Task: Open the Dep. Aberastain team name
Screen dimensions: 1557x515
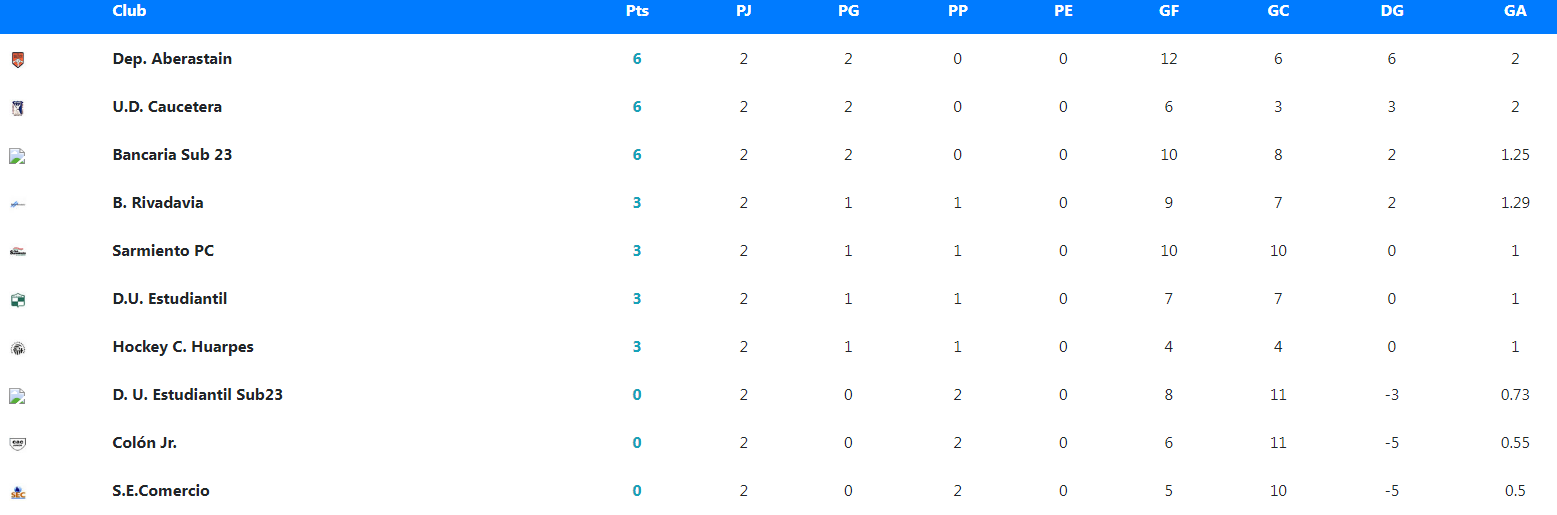Action: 172,59
